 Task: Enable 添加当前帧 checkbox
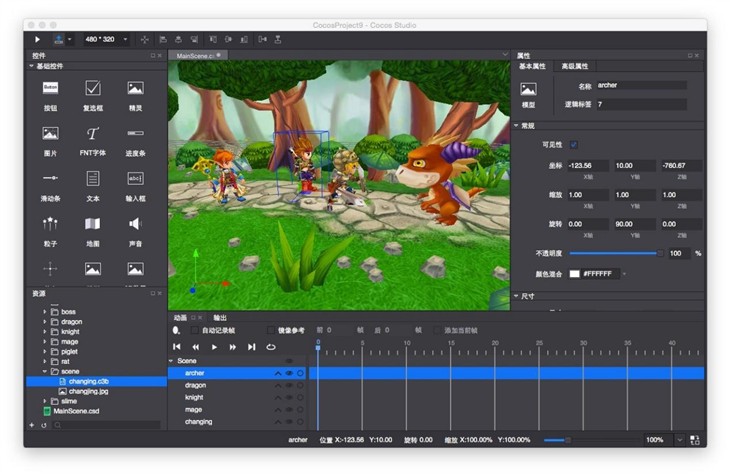pyautogui.click(x=437, y=330)
